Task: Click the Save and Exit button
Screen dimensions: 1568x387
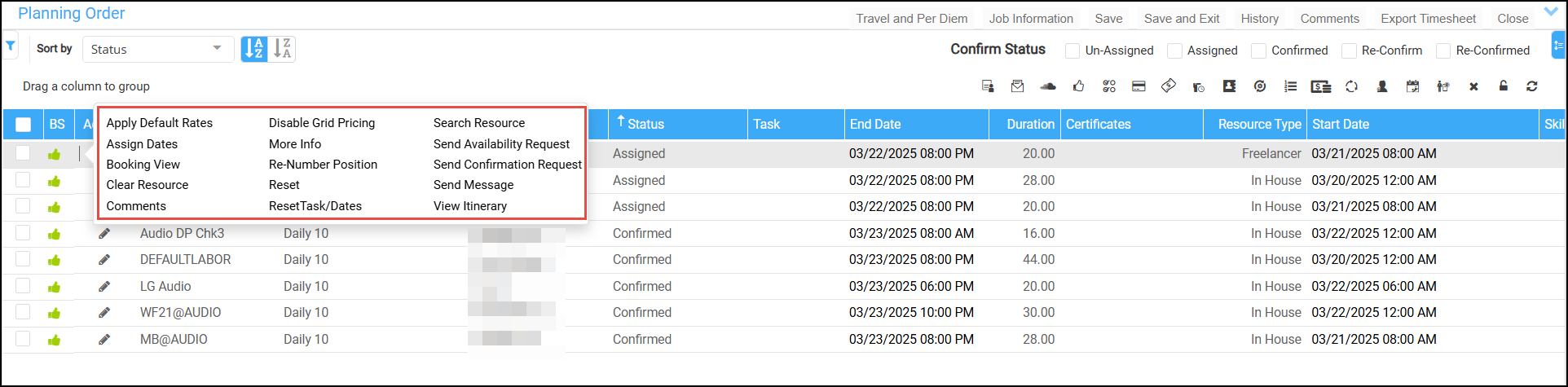Action: [1181, 19]
